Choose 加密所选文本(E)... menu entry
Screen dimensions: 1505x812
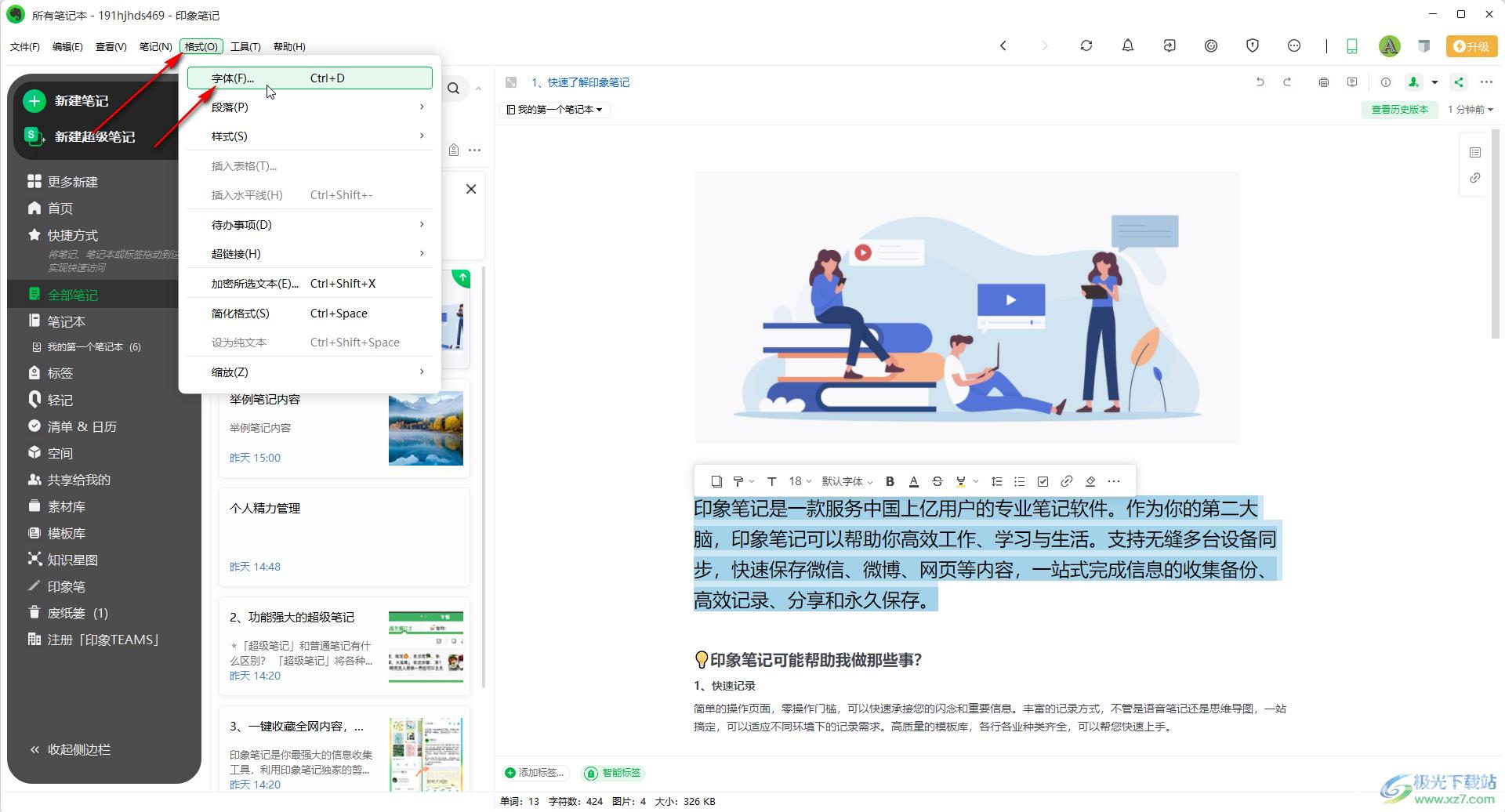[x=310, y=284]
